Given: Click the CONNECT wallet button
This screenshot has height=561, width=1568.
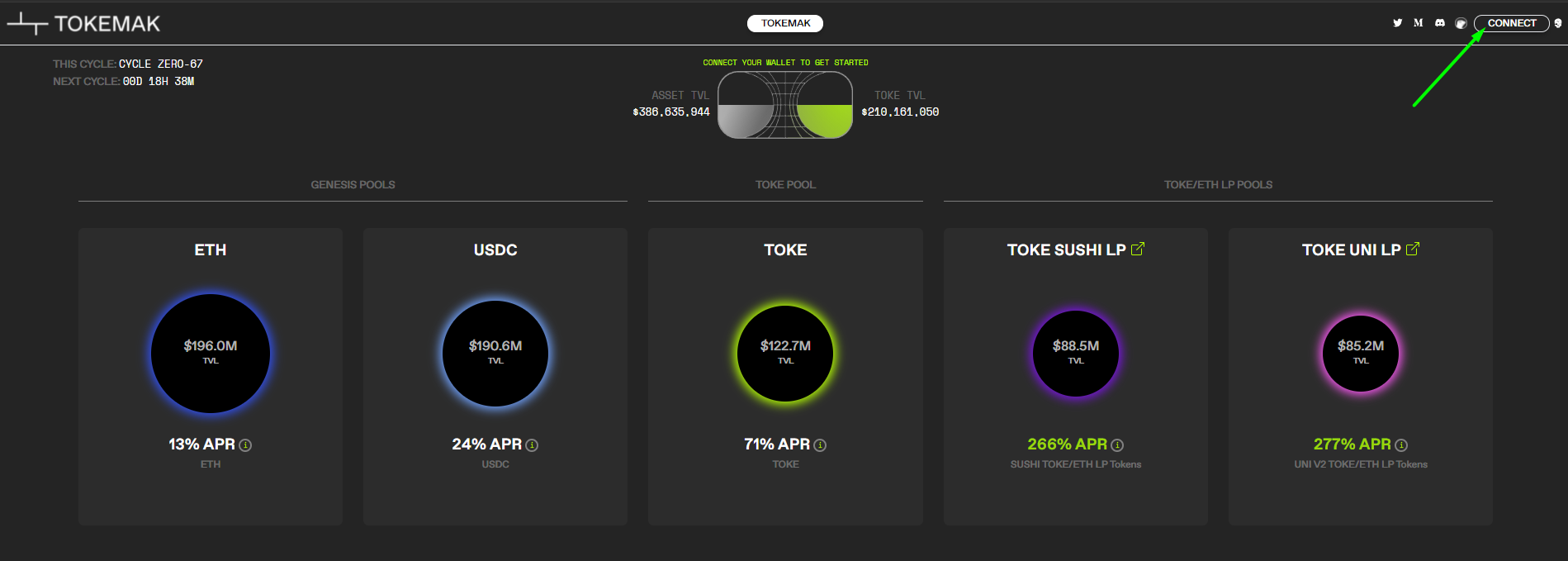Looking at the screenshot, I should coord(1512,23).
